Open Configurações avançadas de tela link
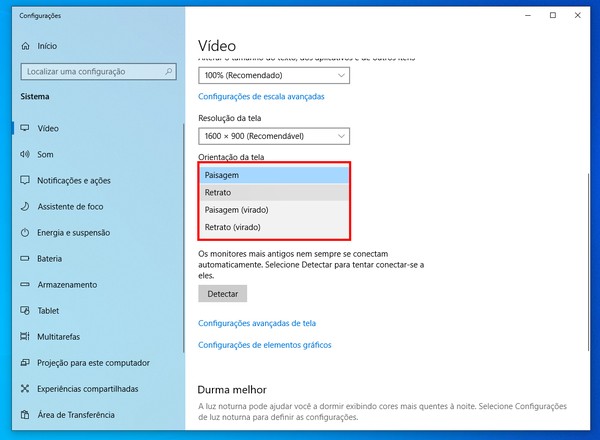Viewport: 600px width, 440px height. pos(257,323)
